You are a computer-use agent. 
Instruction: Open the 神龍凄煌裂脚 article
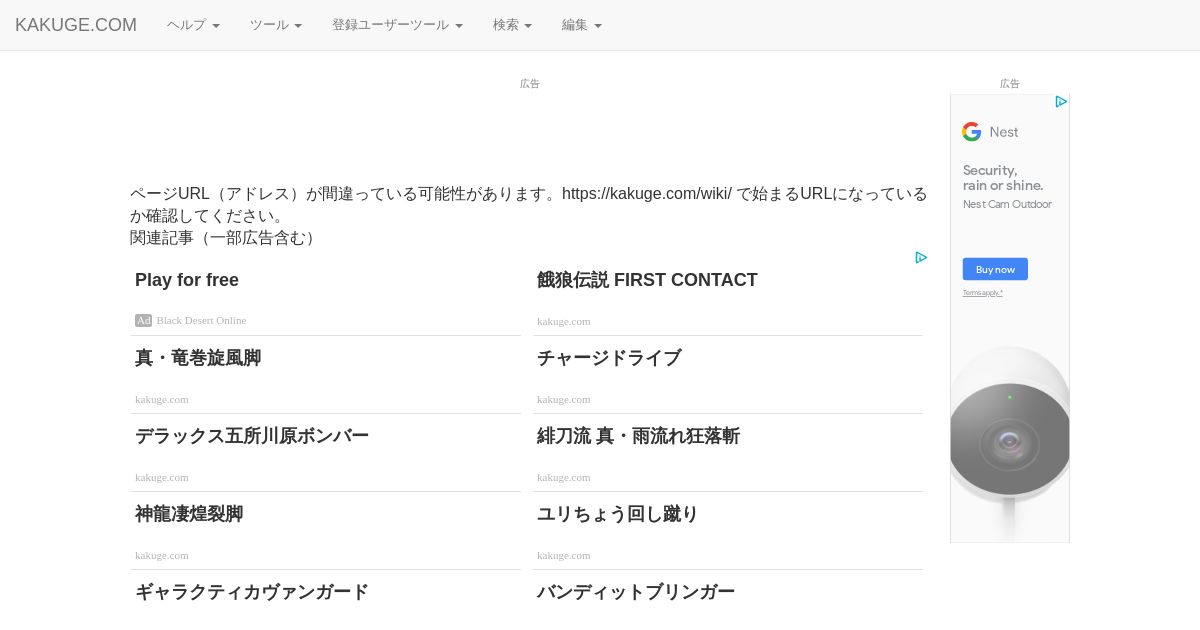tap(189, 514)
